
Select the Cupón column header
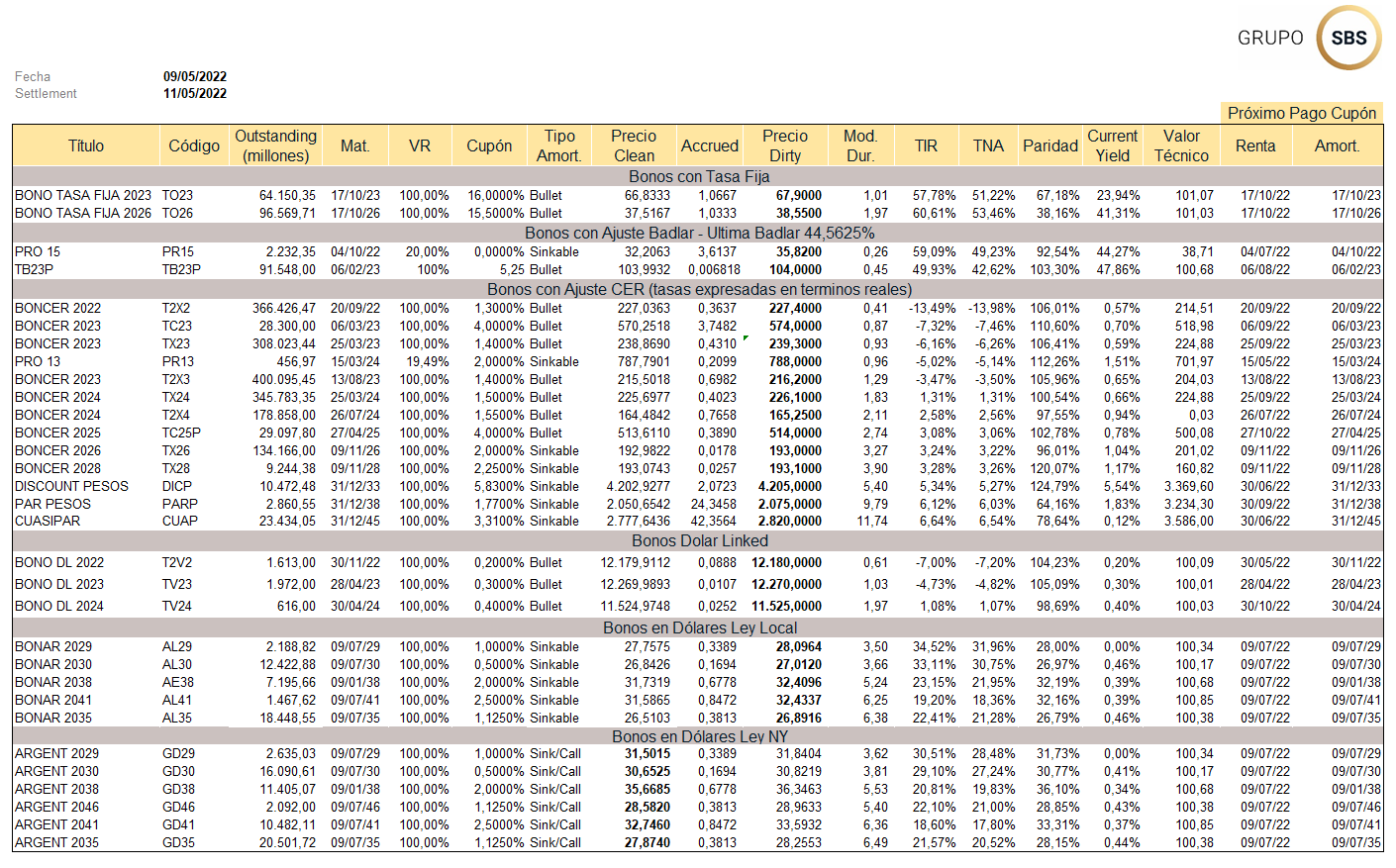[x=489, y=145]
